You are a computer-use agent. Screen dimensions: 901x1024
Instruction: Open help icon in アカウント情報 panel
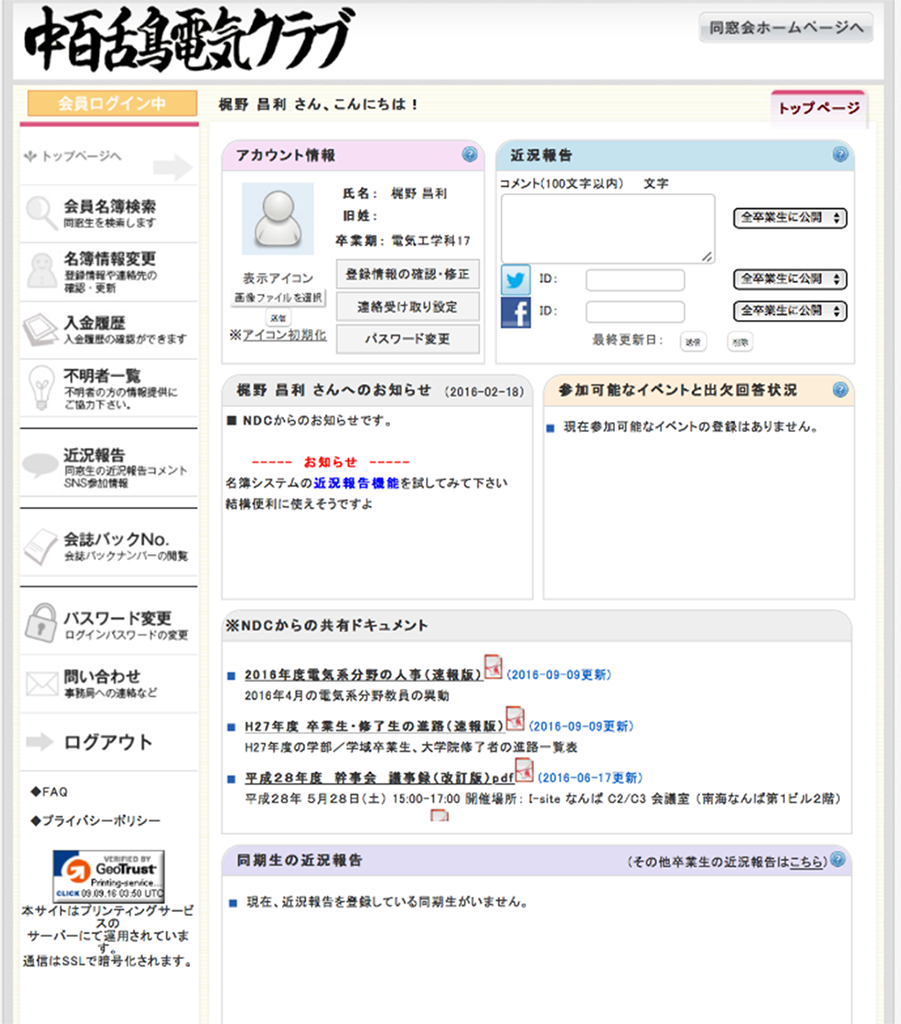470,155
